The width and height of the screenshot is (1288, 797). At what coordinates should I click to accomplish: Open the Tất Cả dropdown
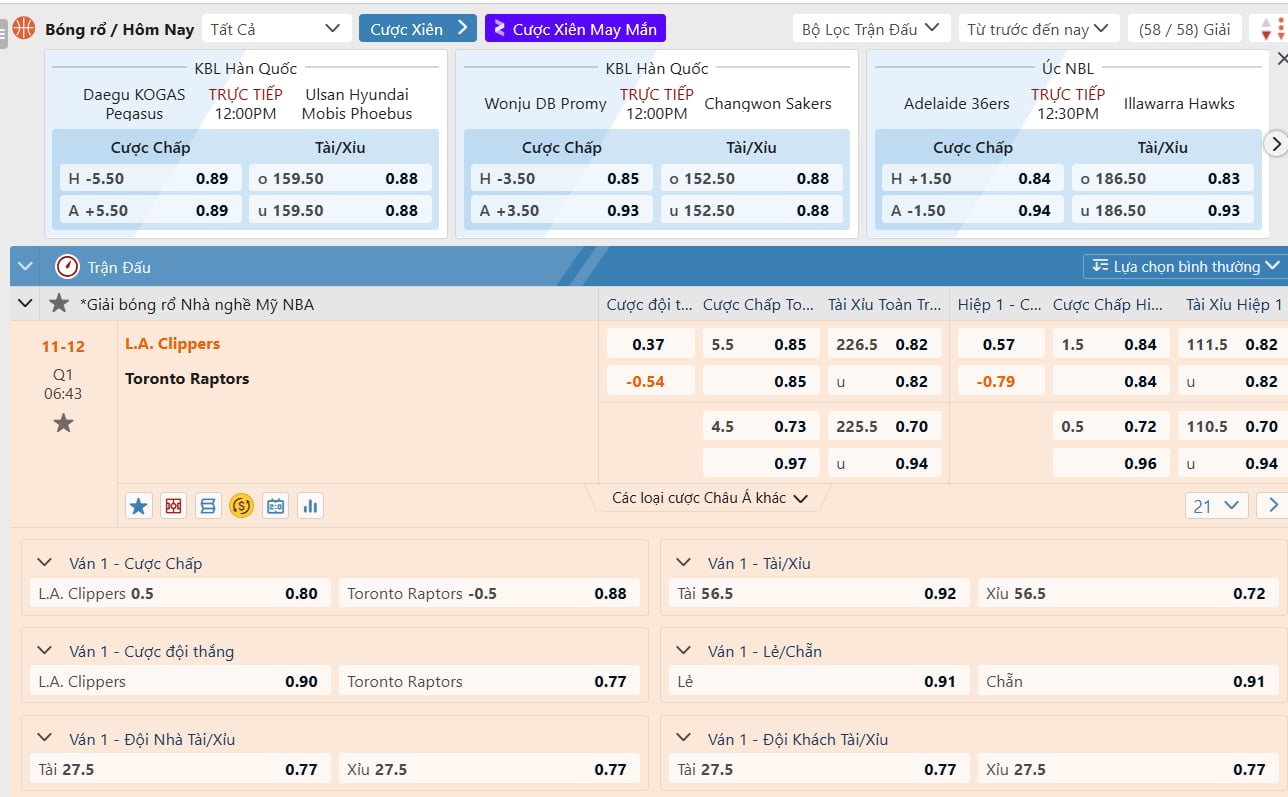click(x=276, y=29)
